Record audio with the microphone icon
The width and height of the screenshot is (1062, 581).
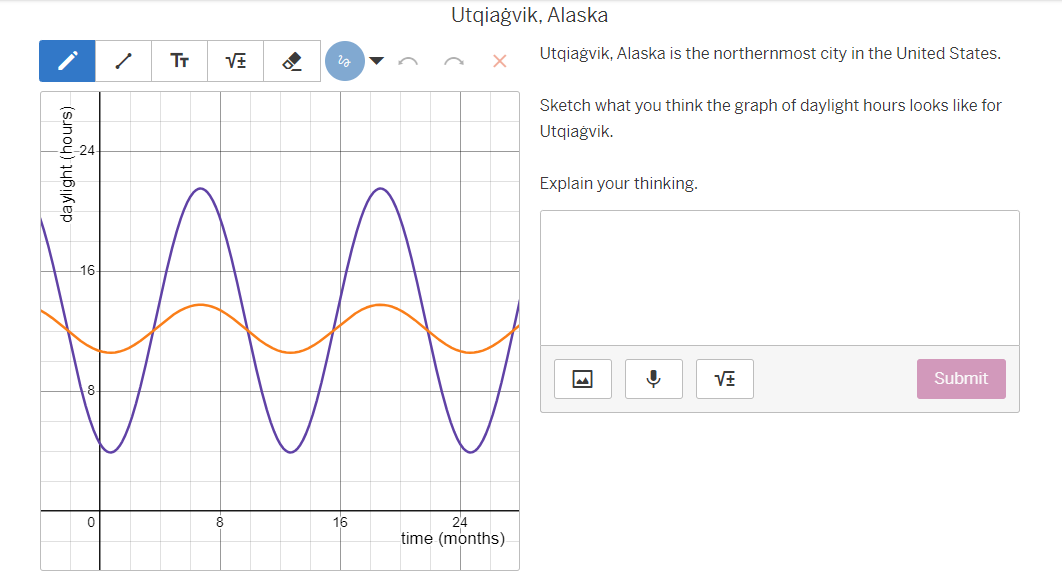pyautogui.click(x=653, y=378)
